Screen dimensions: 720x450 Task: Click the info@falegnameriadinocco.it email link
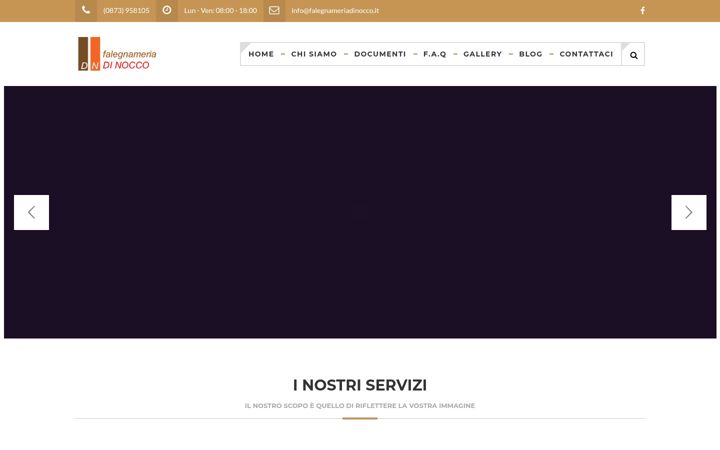pyautogui.click(x=335, y=11)
